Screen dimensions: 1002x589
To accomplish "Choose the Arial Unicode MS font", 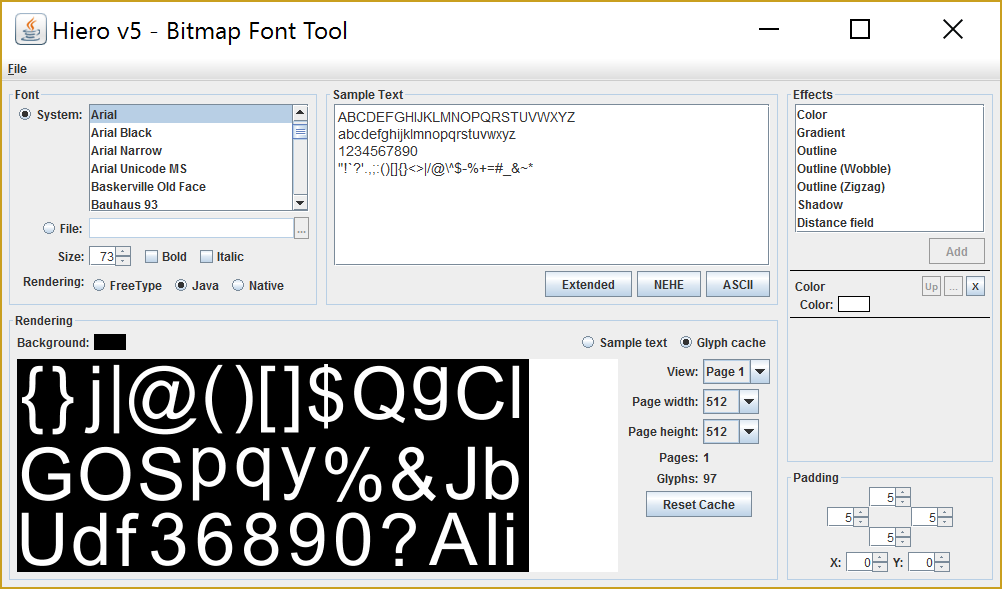I will point(190,169).
